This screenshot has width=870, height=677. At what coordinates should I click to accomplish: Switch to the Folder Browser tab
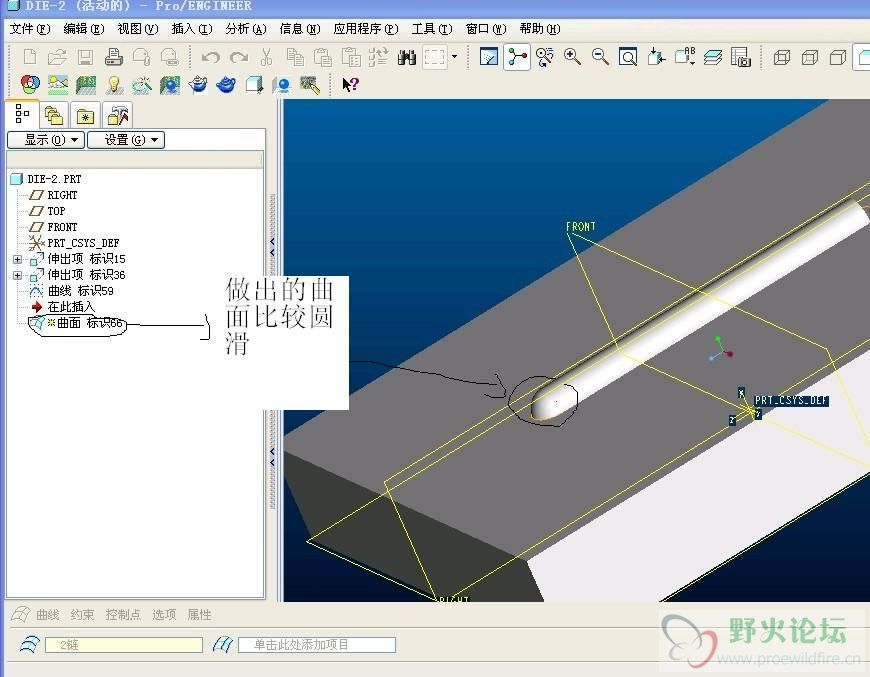pyautogui.click(x=54, y=116)
